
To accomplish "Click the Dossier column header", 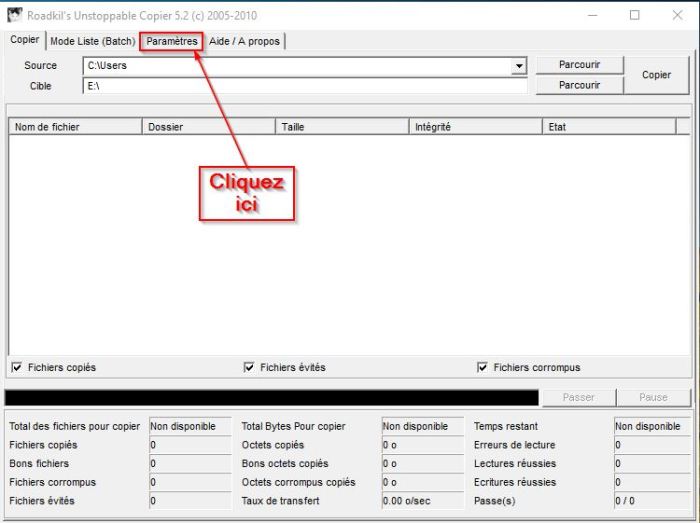I will tap(209, 127).
